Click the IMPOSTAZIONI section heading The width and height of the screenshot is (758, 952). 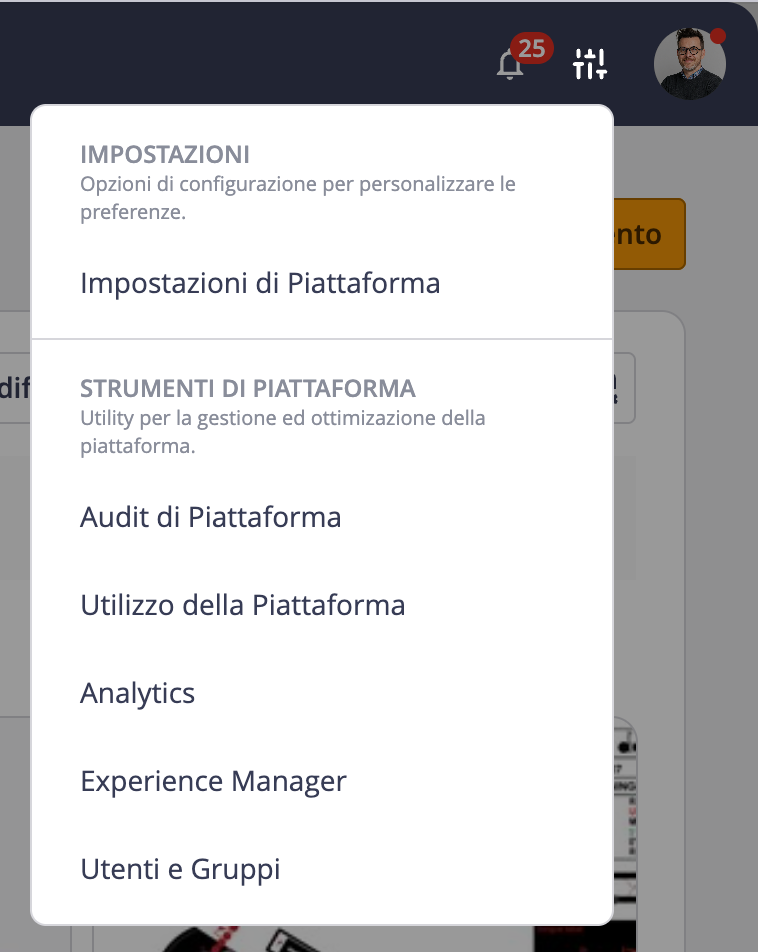pyautogui.click(x=165, y=155)
